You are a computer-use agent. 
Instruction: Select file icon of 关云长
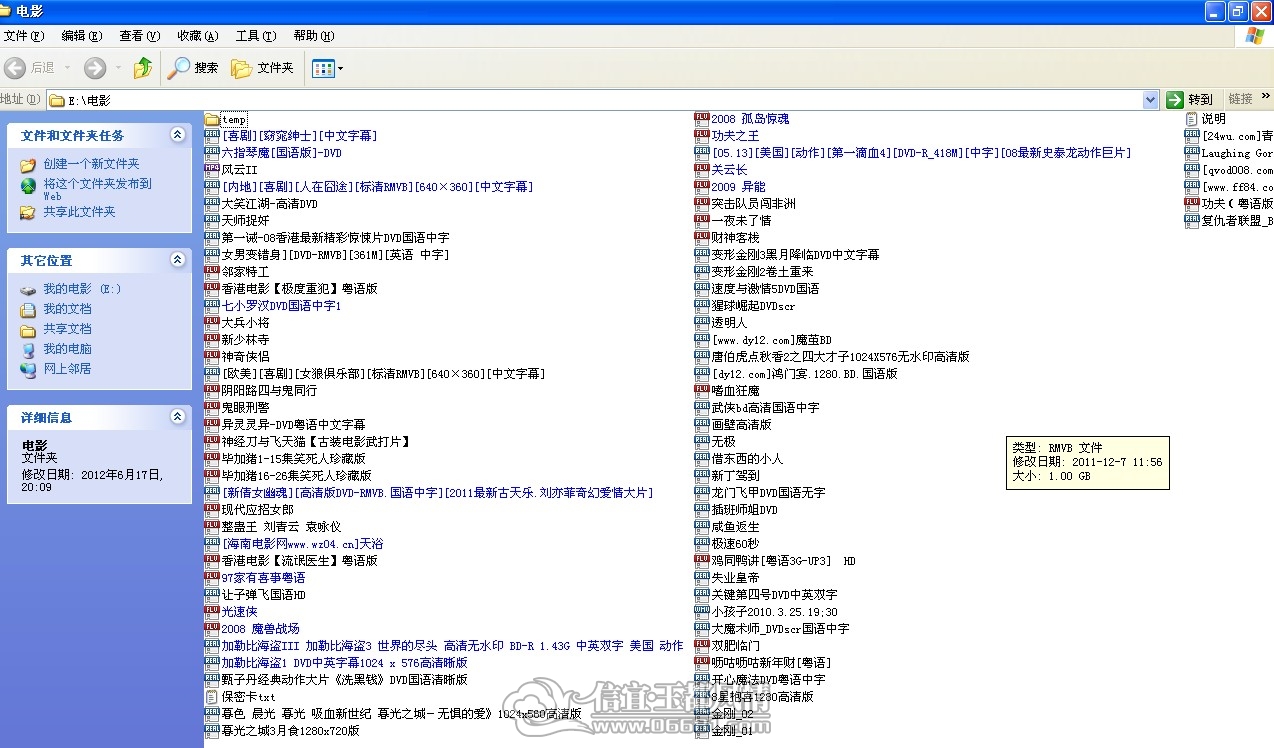click(702, 170)
